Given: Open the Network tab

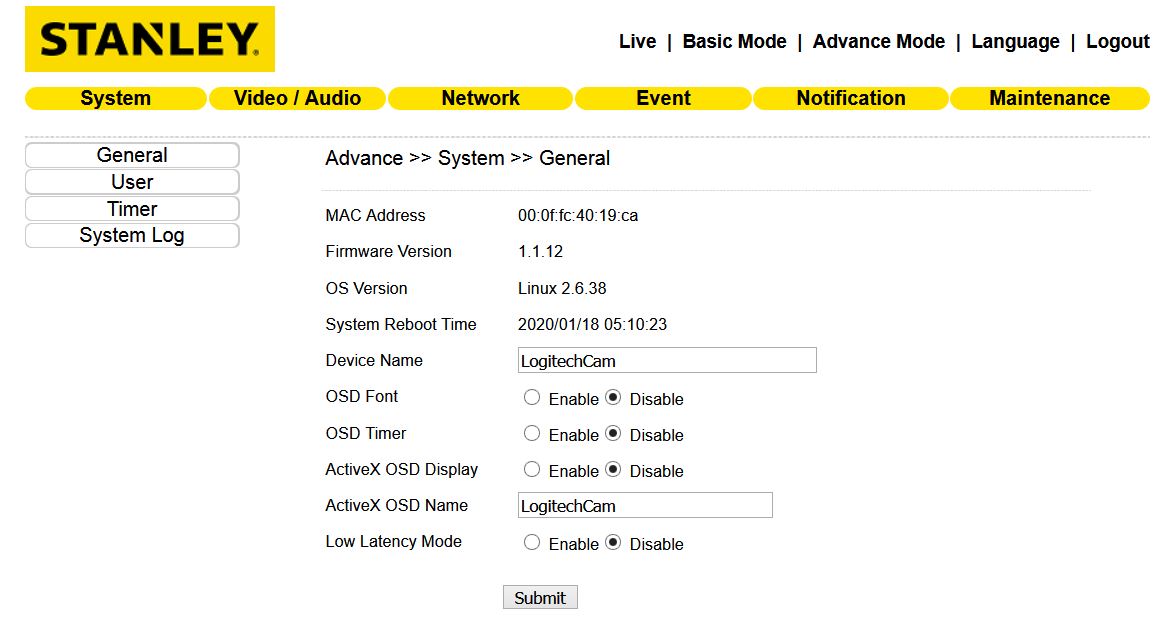Looking at the screenshot, I should point(480,98).
